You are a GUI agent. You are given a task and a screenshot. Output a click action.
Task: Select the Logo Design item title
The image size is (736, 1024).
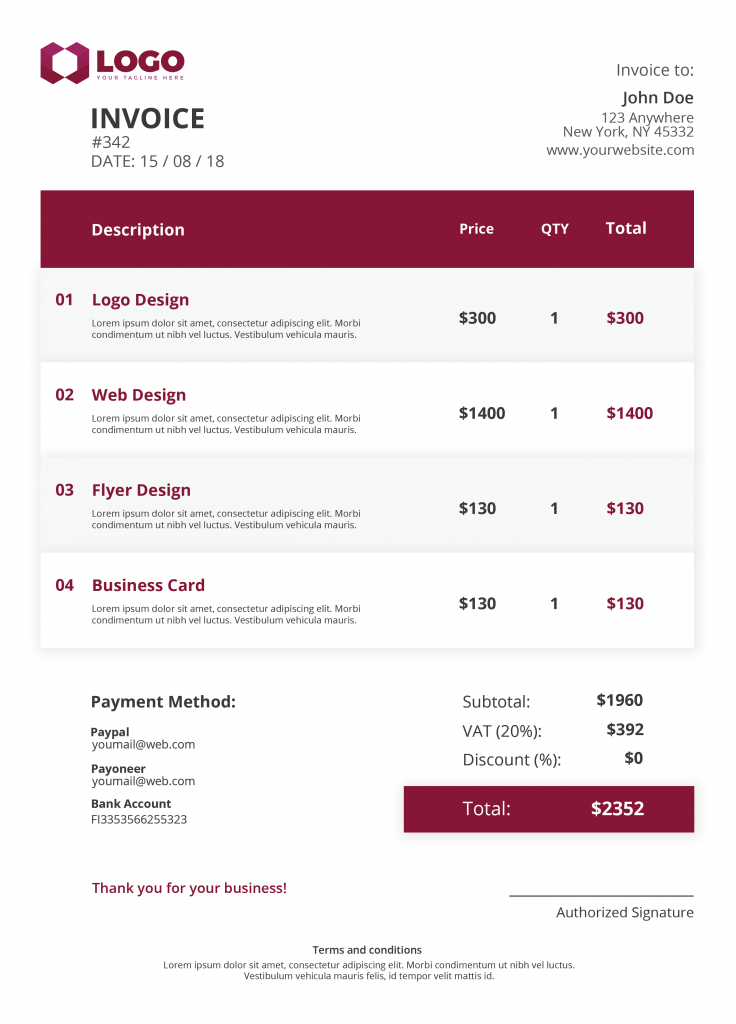140,300
